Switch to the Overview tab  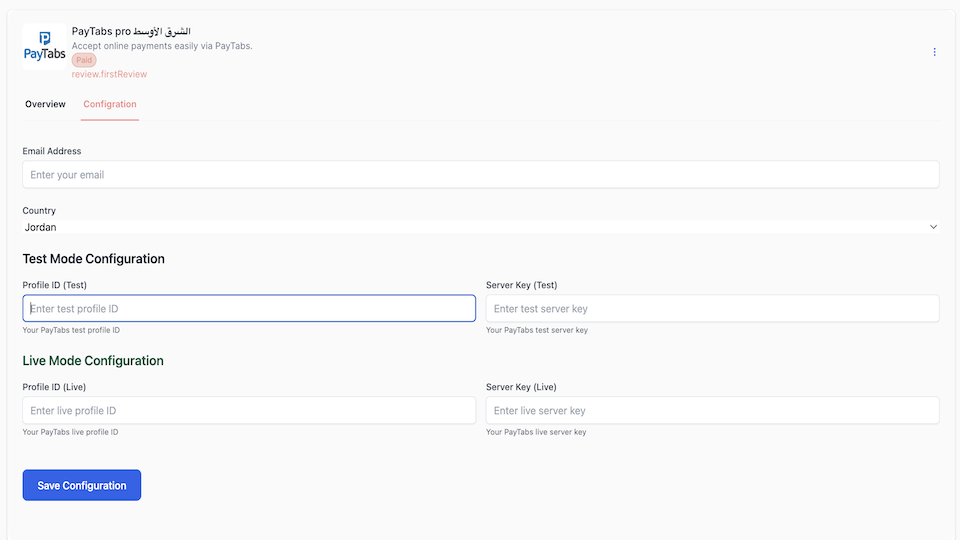tap(45, 104)
